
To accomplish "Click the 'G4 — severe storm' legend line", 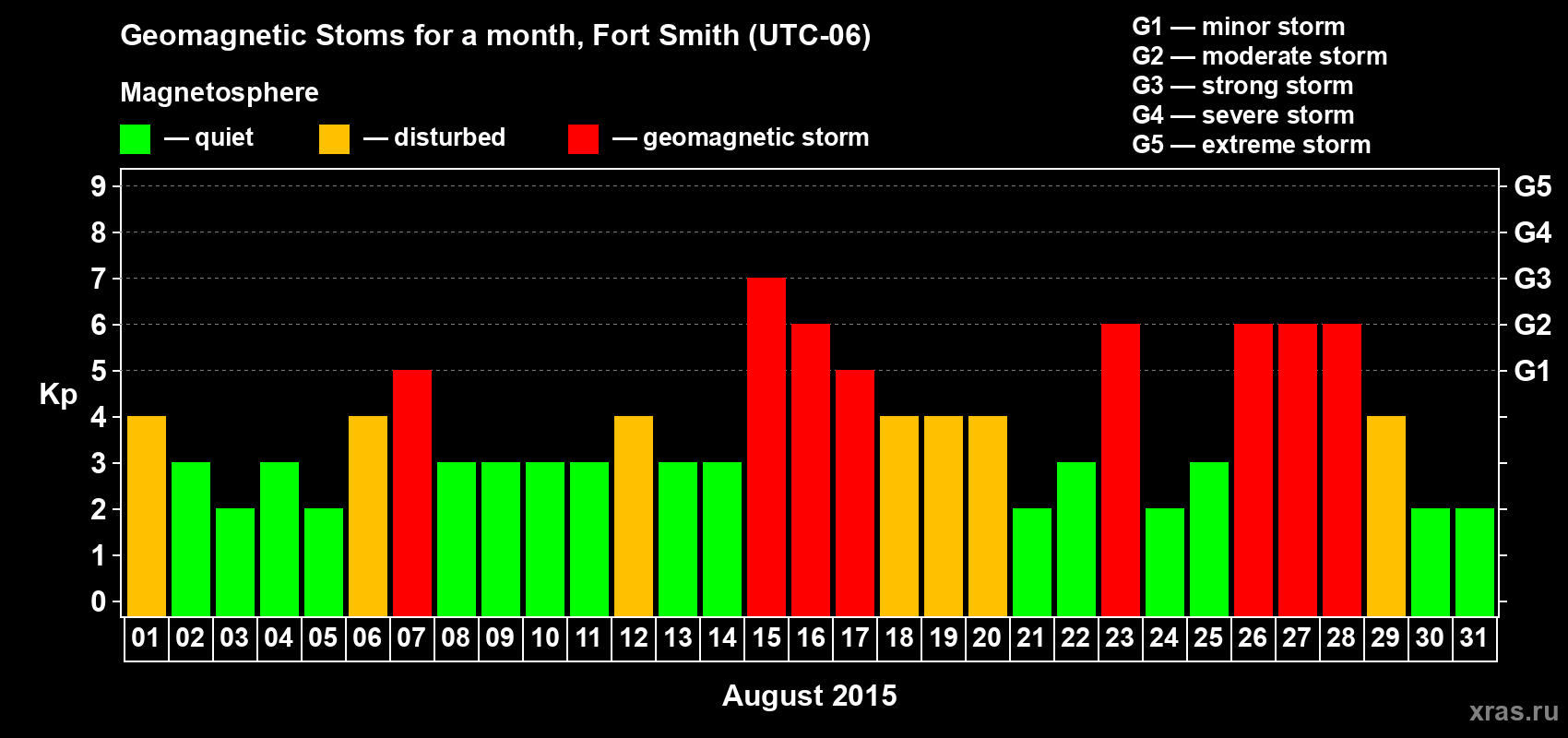I will (x=1242, y=115).
